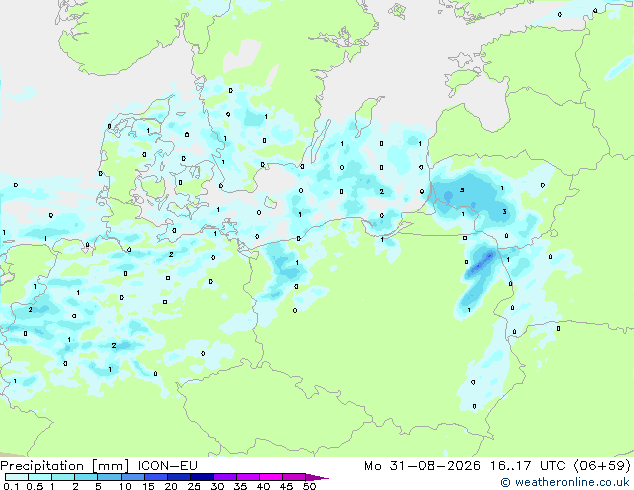634x490 pixels.
Task: Click the legend tick label 50
Action: [309, 486]
